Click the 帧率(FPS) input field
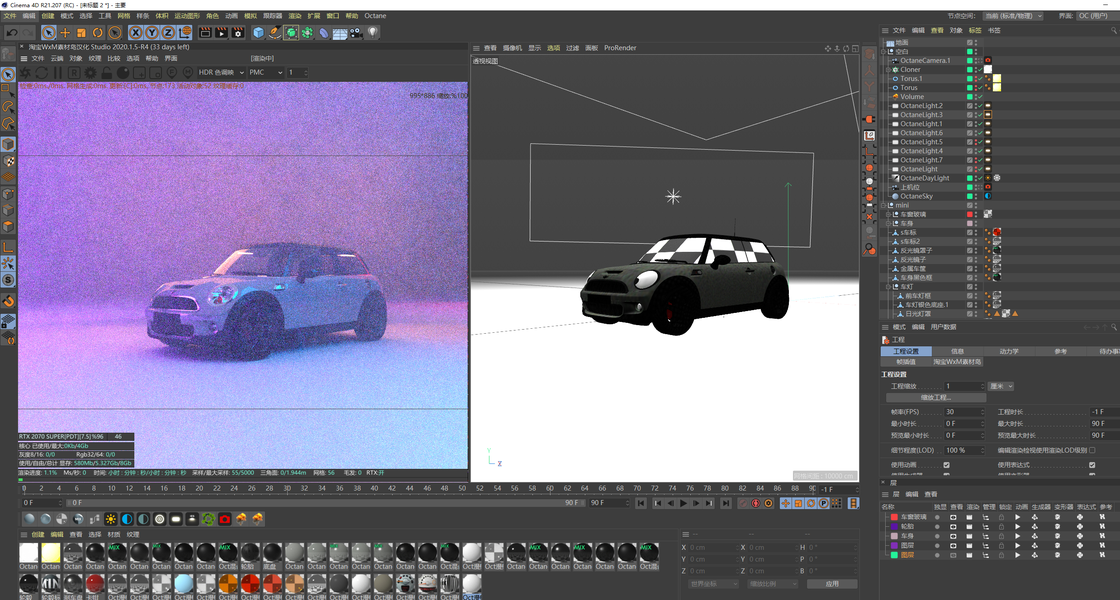The image size is (1120, 600). (x=964, y=411)
